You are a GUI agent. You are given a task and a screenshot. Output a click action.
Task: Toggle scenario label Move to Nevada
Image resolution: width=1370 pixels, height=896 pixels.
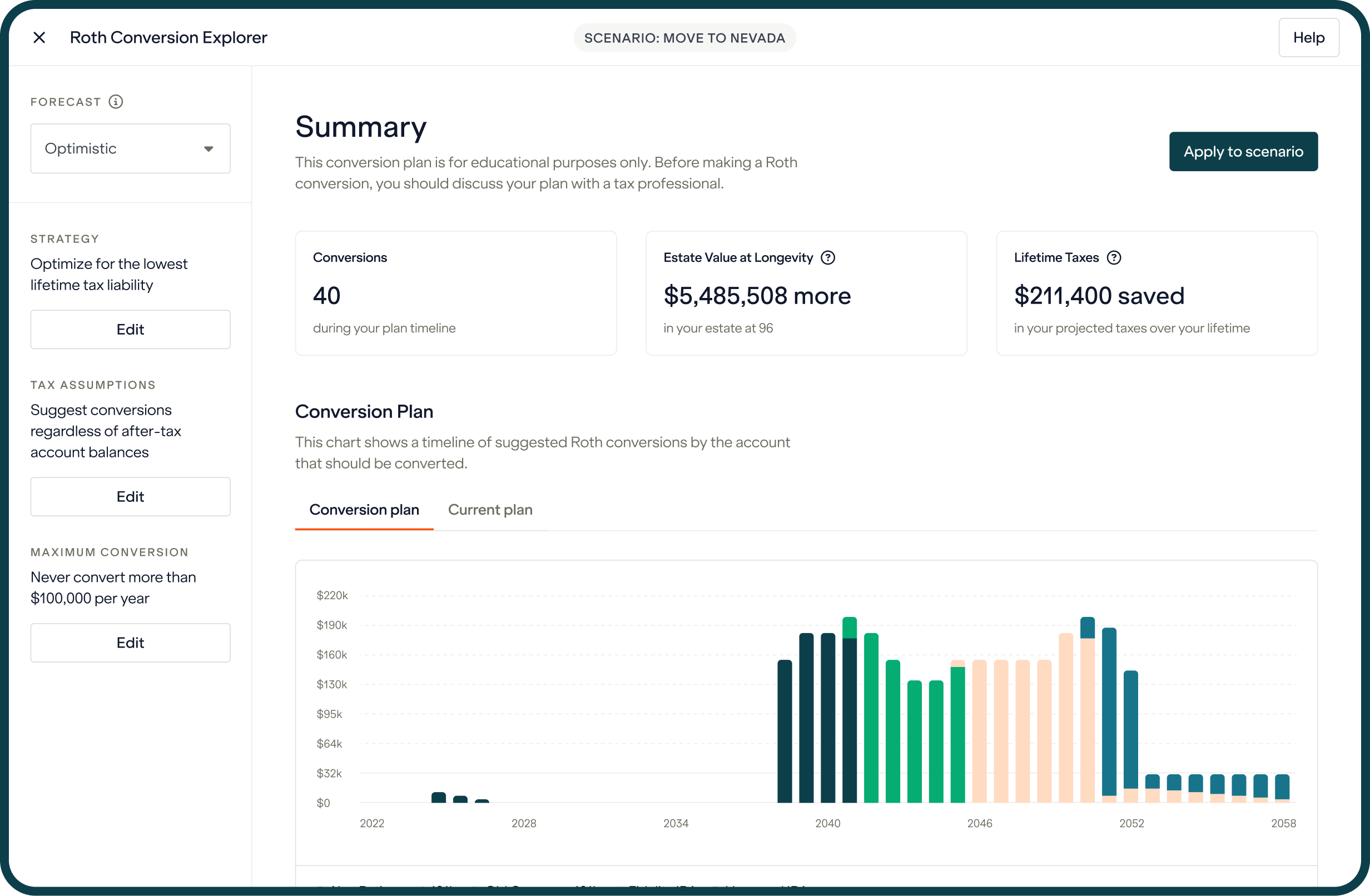click(x=684, y=37)
